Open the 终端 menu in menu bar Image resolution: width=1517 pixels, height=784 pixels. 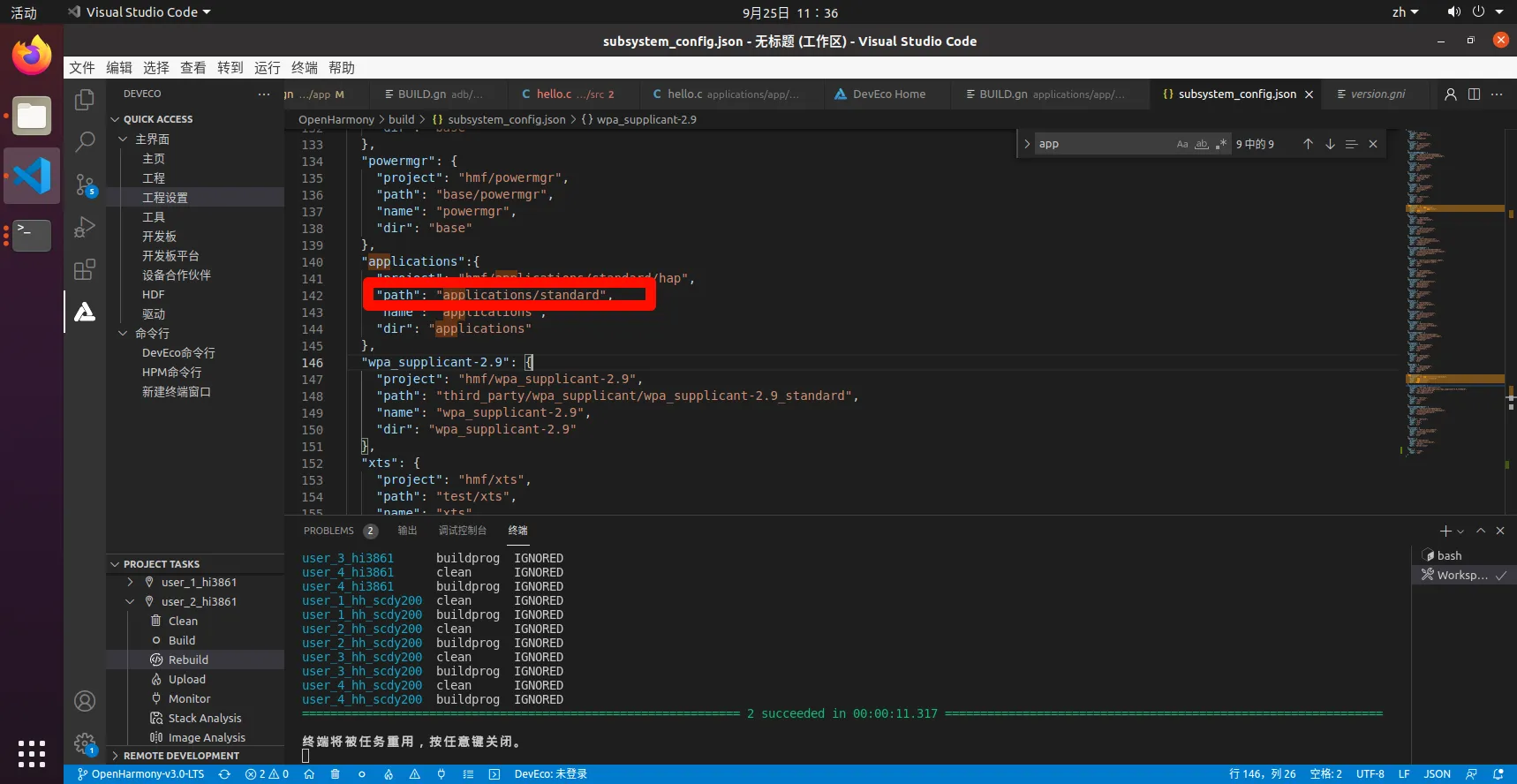(305, 68)
